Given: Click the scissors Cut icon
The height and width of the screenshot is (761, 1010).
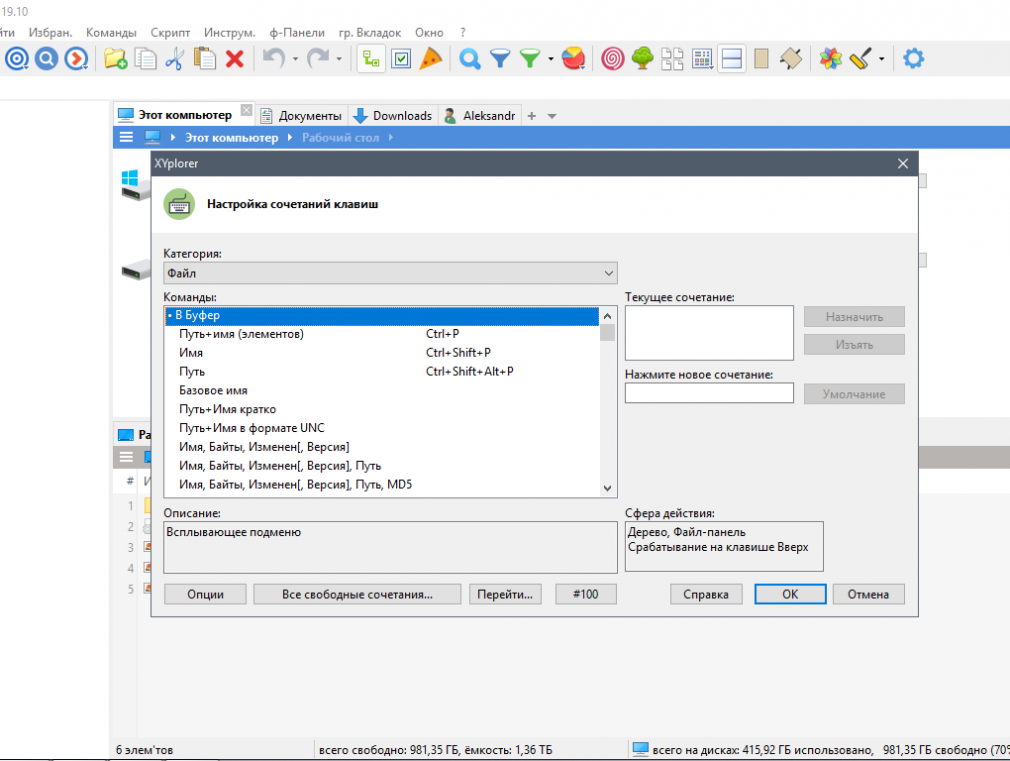Looking at the screenshot, I should pyautogui.click(x=175, y=59).
